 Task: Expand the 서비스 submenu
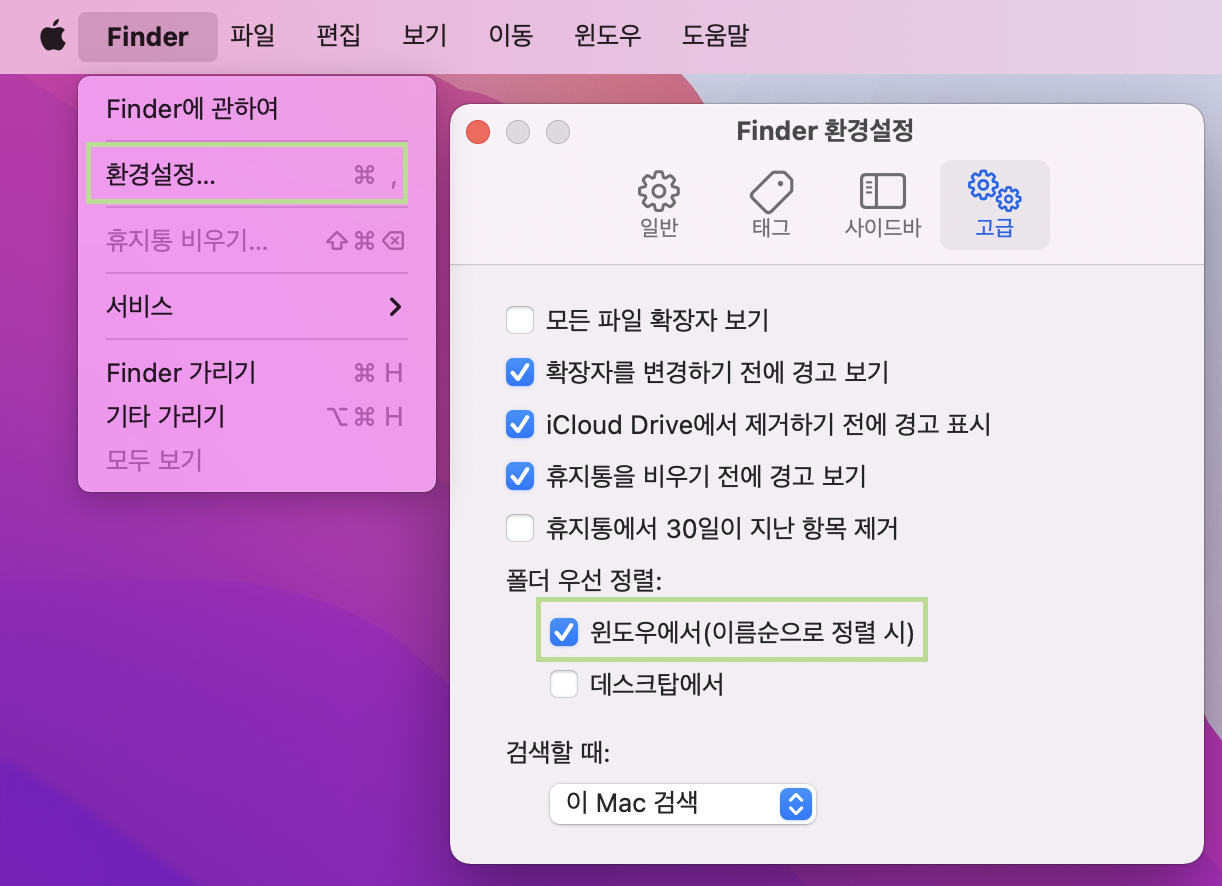[x=257, y=306]
